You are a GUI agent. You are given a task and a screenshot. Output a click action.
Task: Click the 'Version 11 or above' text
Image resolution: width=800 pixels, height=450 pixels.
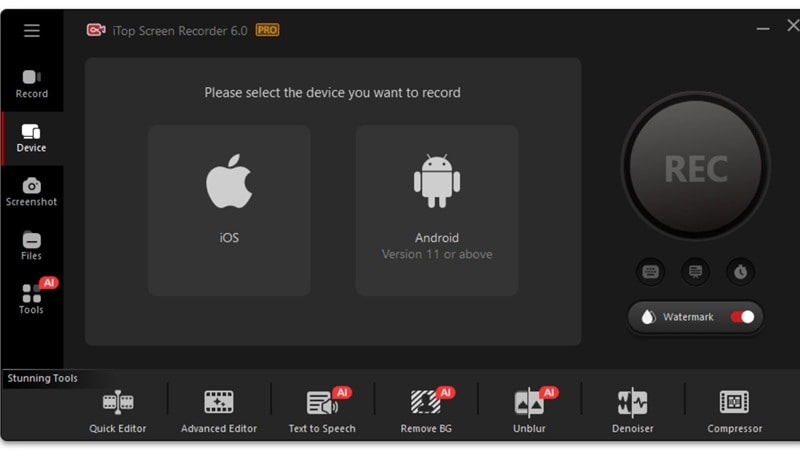pyautogui.click(x=437, y=254)
